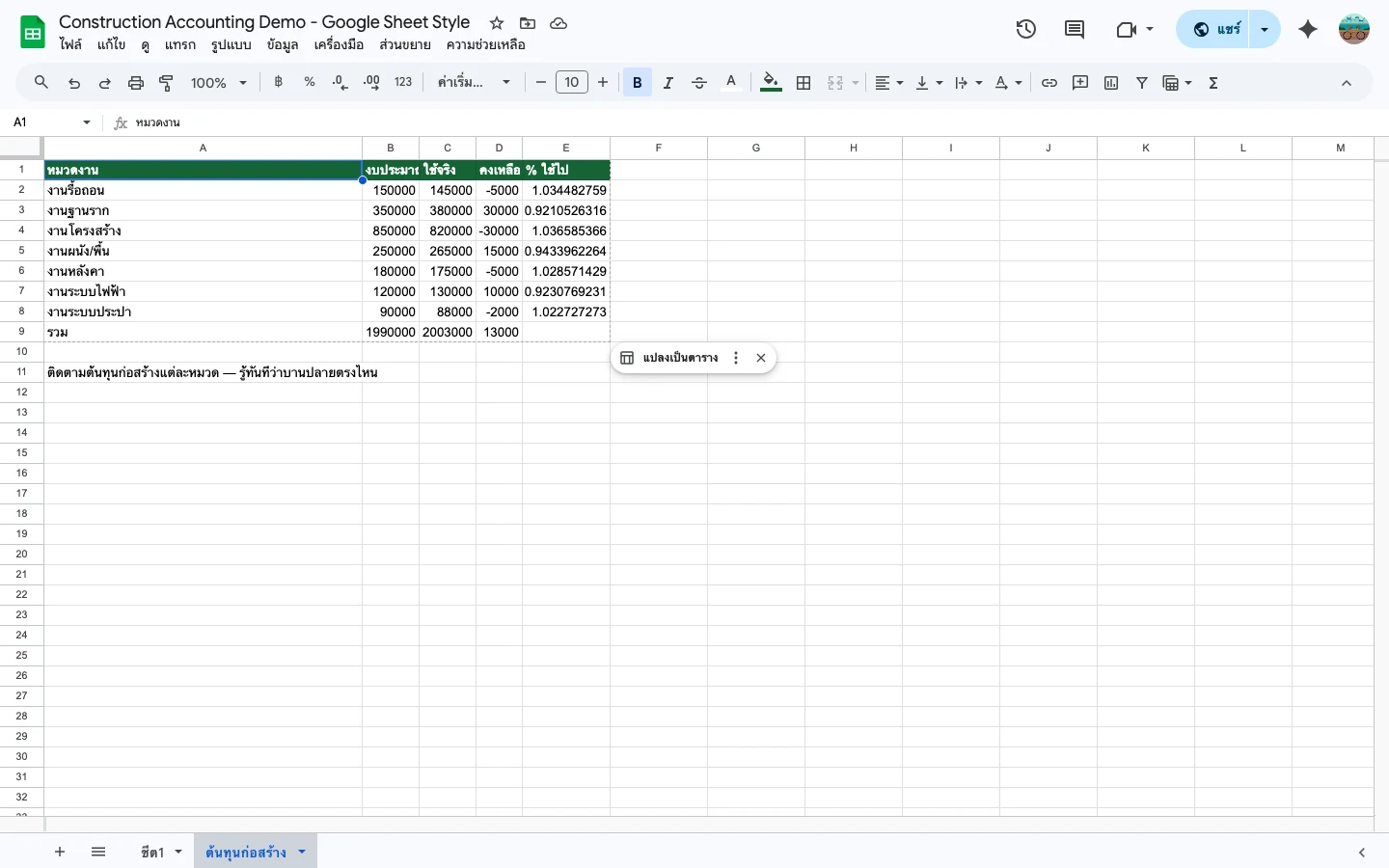Open the 100% zoom dropdown
The height and width of the screenshot is (868, 1389).
pyautogui.click(x=219, y=83)
